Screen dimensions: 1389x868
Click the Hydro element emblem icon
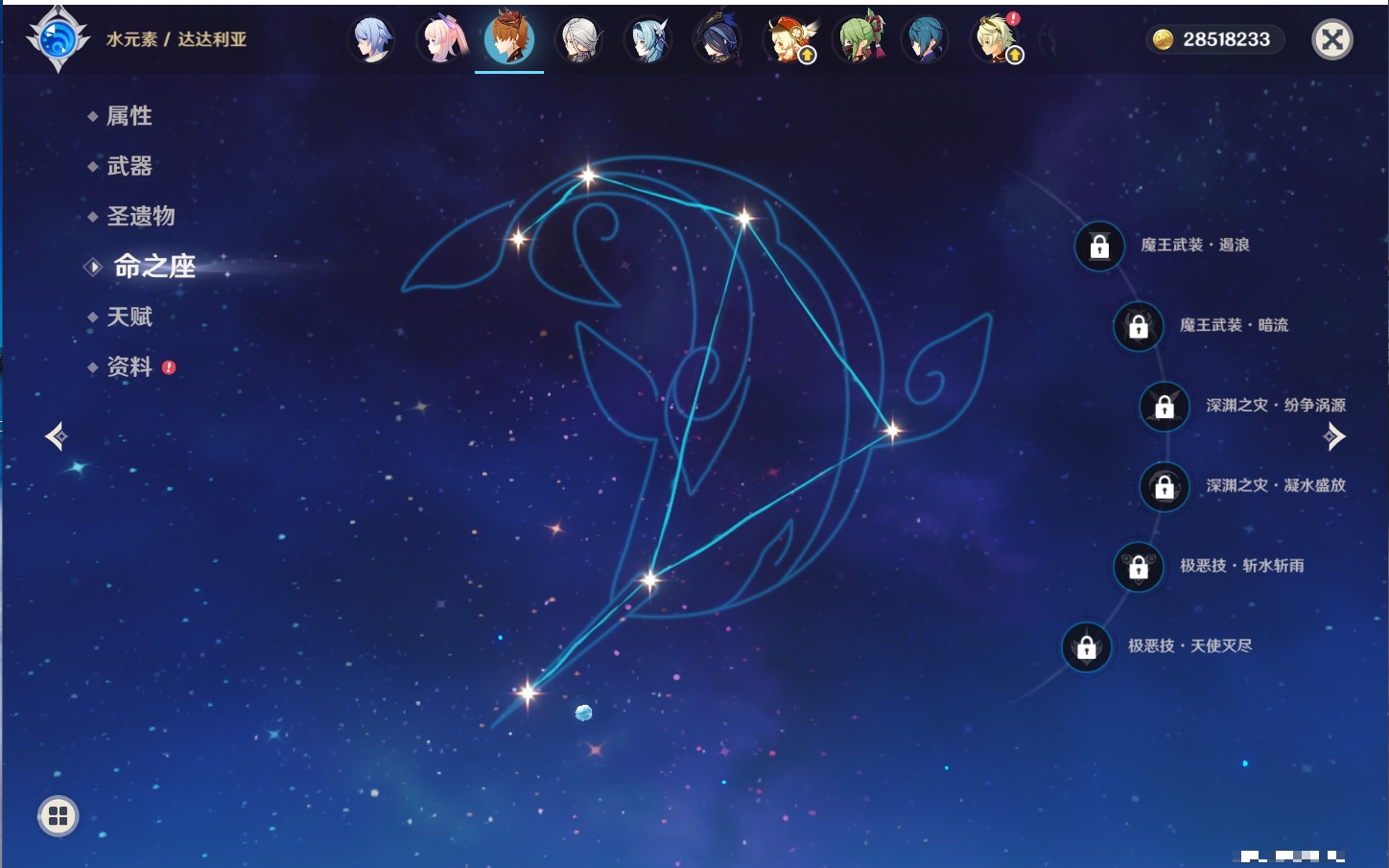coord(58,39)
